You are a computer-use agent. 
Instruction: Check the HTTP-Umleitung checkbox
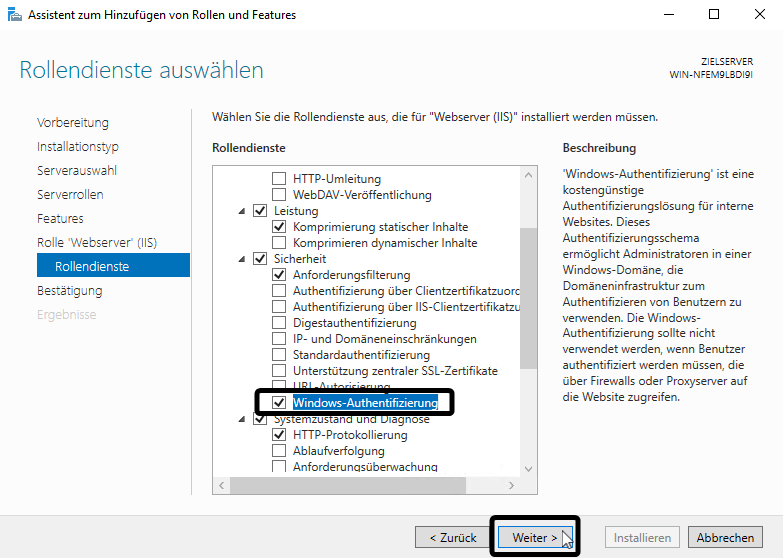pyautogui.click(x=279, y=179)
